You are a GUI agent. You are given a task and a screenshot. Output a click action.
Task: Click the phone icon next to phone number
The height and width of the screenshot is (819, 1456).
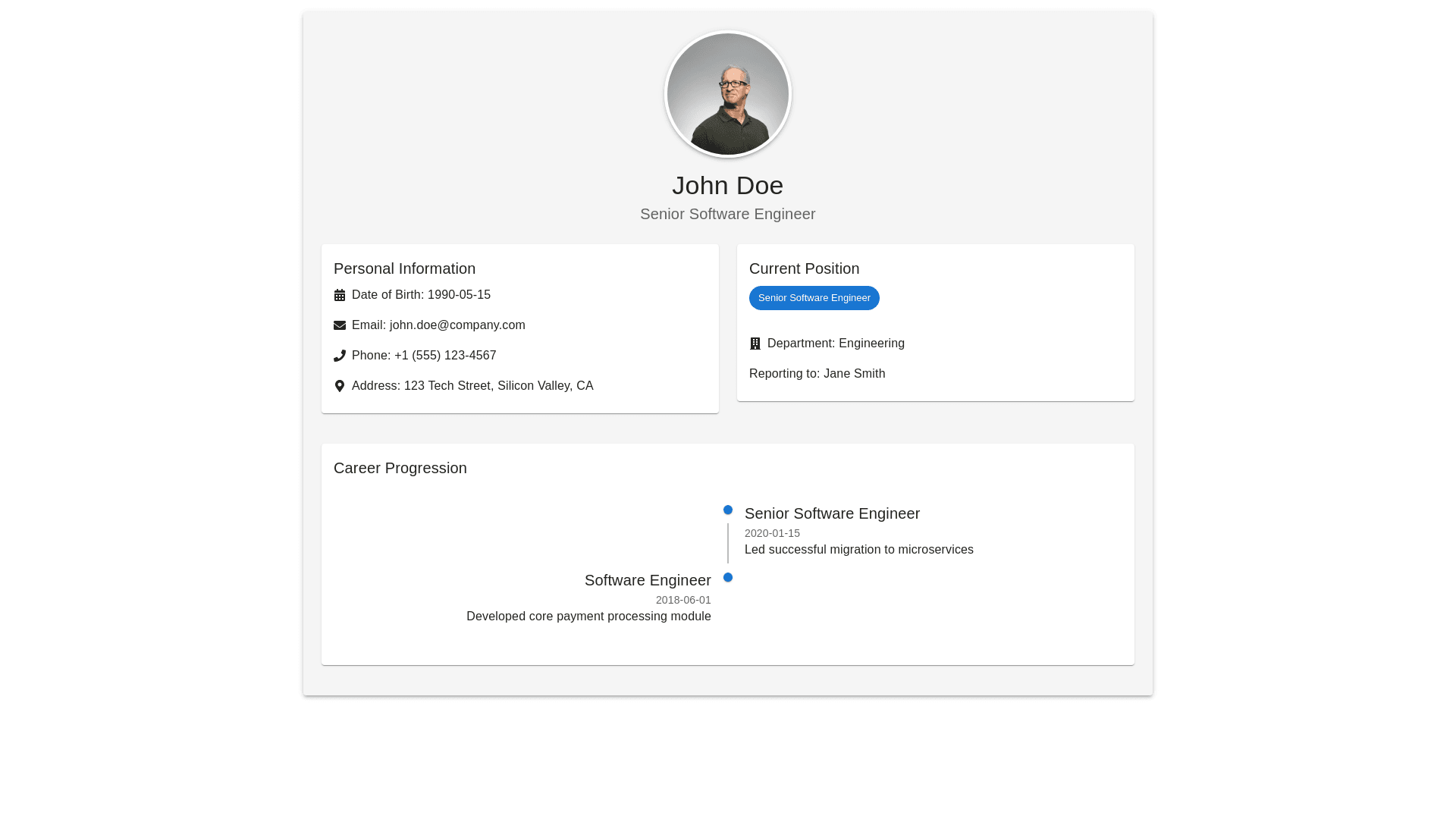(340, 356)
